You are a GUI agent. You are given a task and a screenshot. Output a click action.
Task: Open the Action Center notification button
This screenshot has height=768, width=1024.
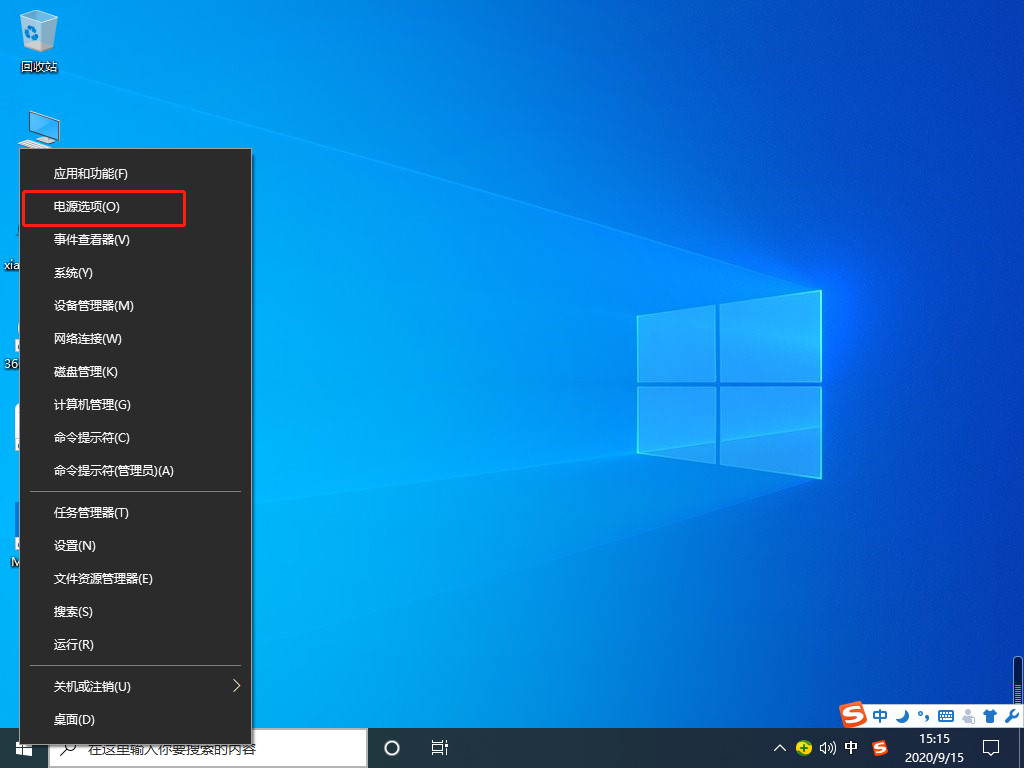(991, 748)
